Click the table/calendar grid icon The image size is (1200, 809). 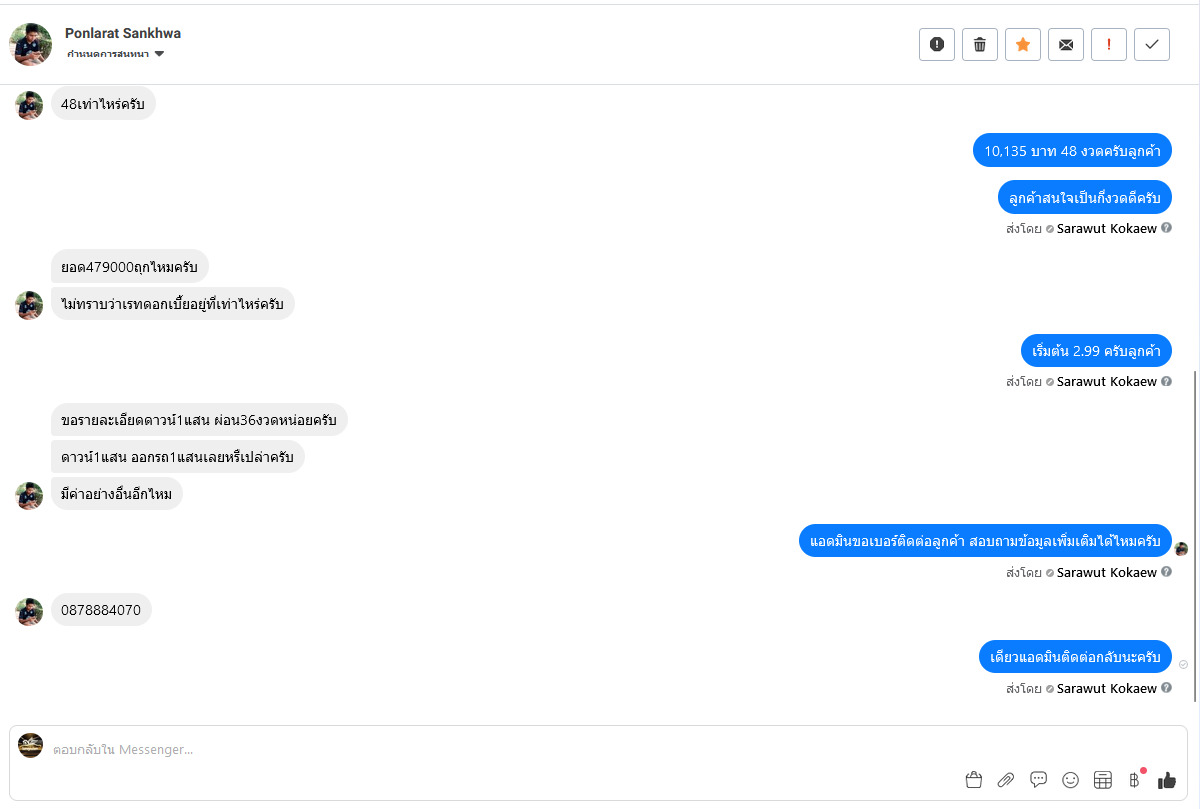click(x=1103, y=780)
